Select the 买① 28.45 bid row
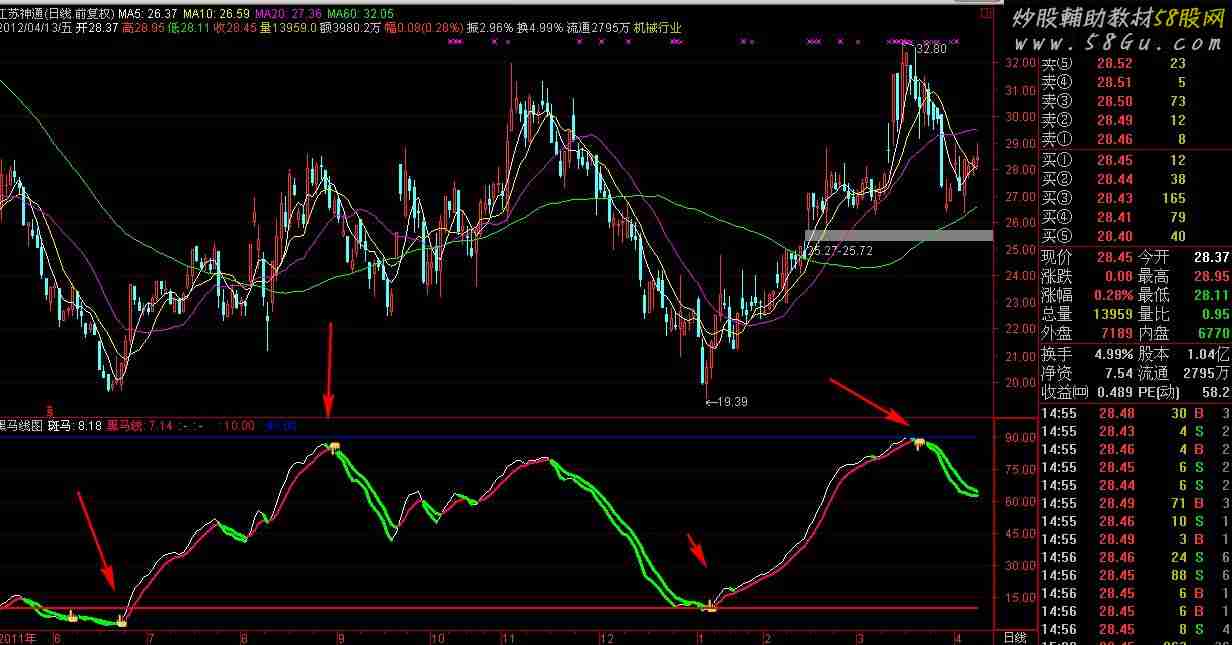 (x=1116, y=160)
